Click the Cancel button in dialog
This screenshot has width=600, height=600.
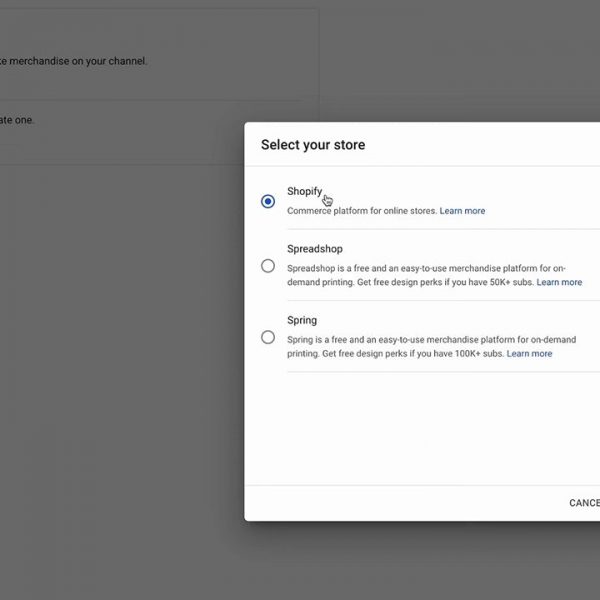pyautogui.click(x=584, y=502)
